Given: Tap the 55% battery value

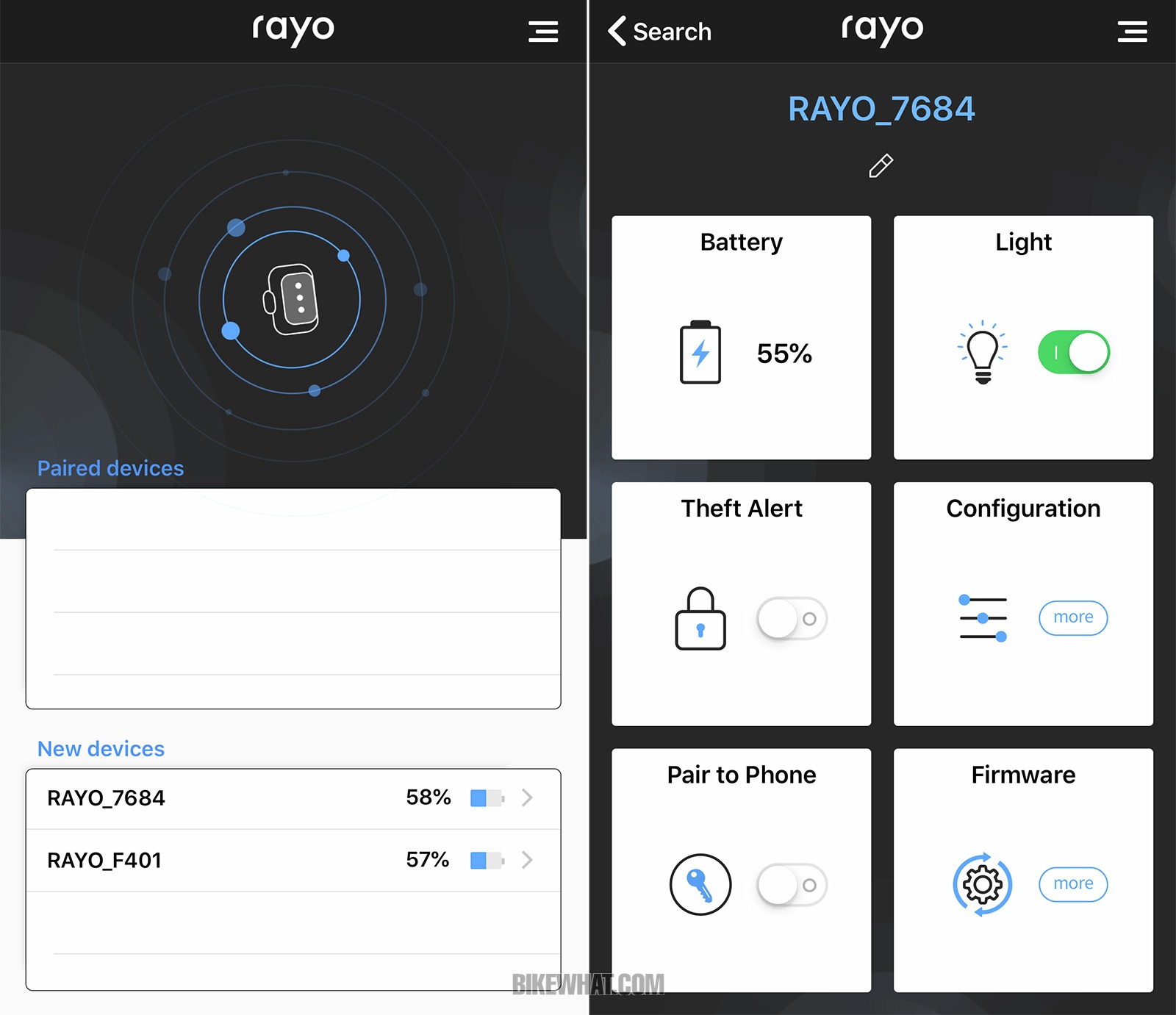Looking at the screenshot, I should [784, 354].
